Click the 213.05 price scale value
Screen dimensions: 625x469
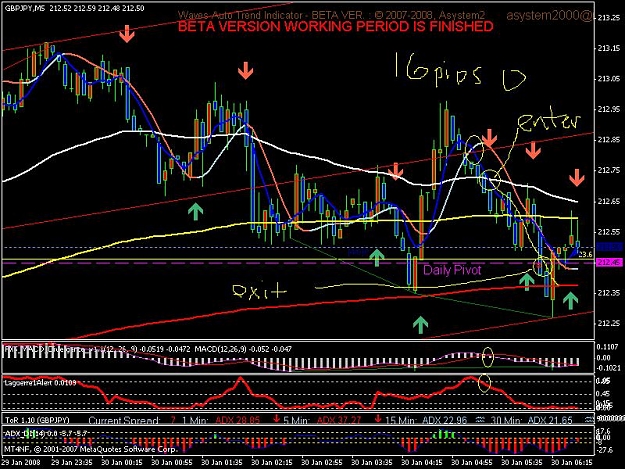(609, 79)
